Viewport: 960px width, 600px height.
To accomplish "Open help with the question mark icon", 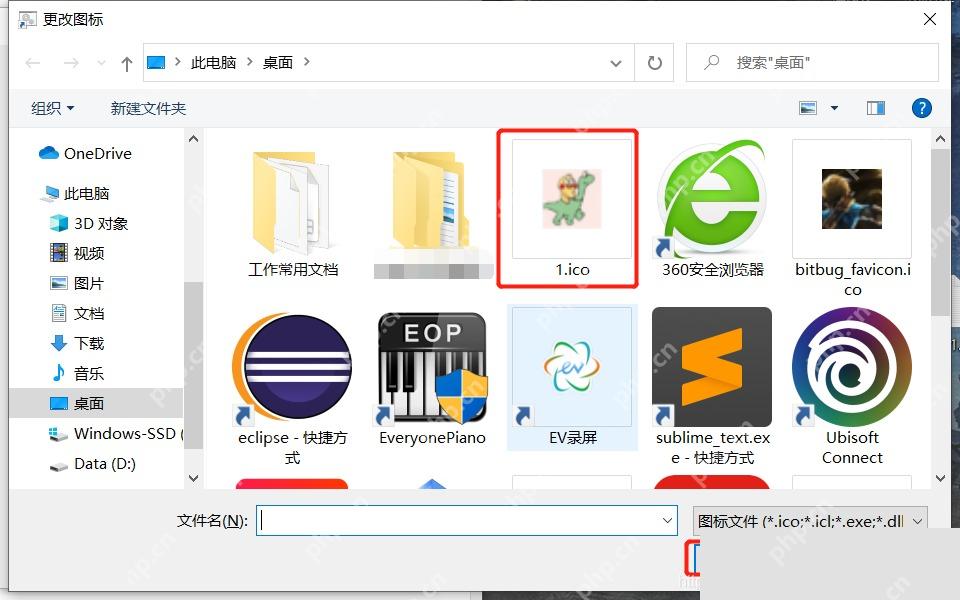I will point(921,108).
